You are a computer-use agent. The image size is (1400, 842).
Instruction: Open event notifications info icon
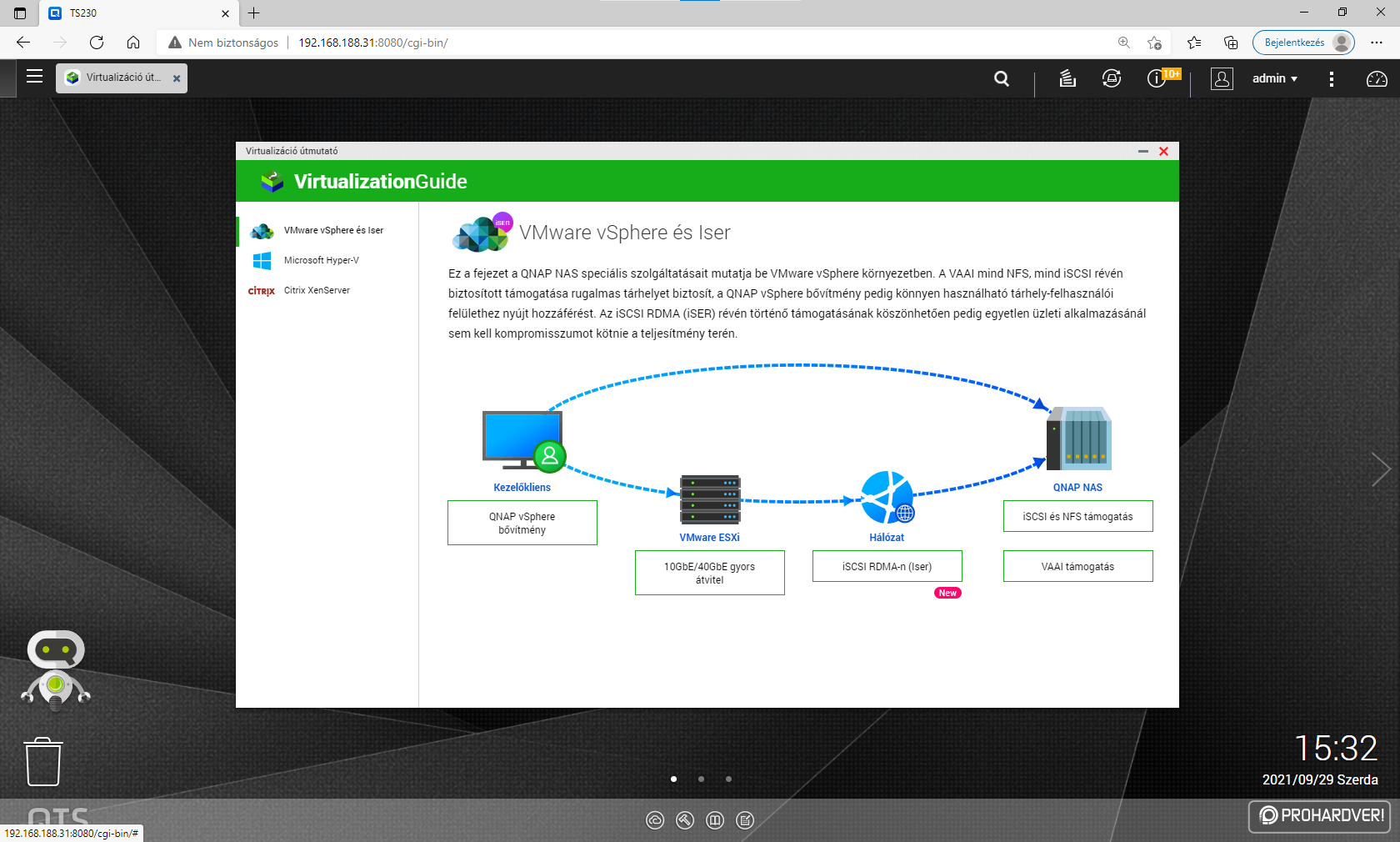coord(1157,78)
